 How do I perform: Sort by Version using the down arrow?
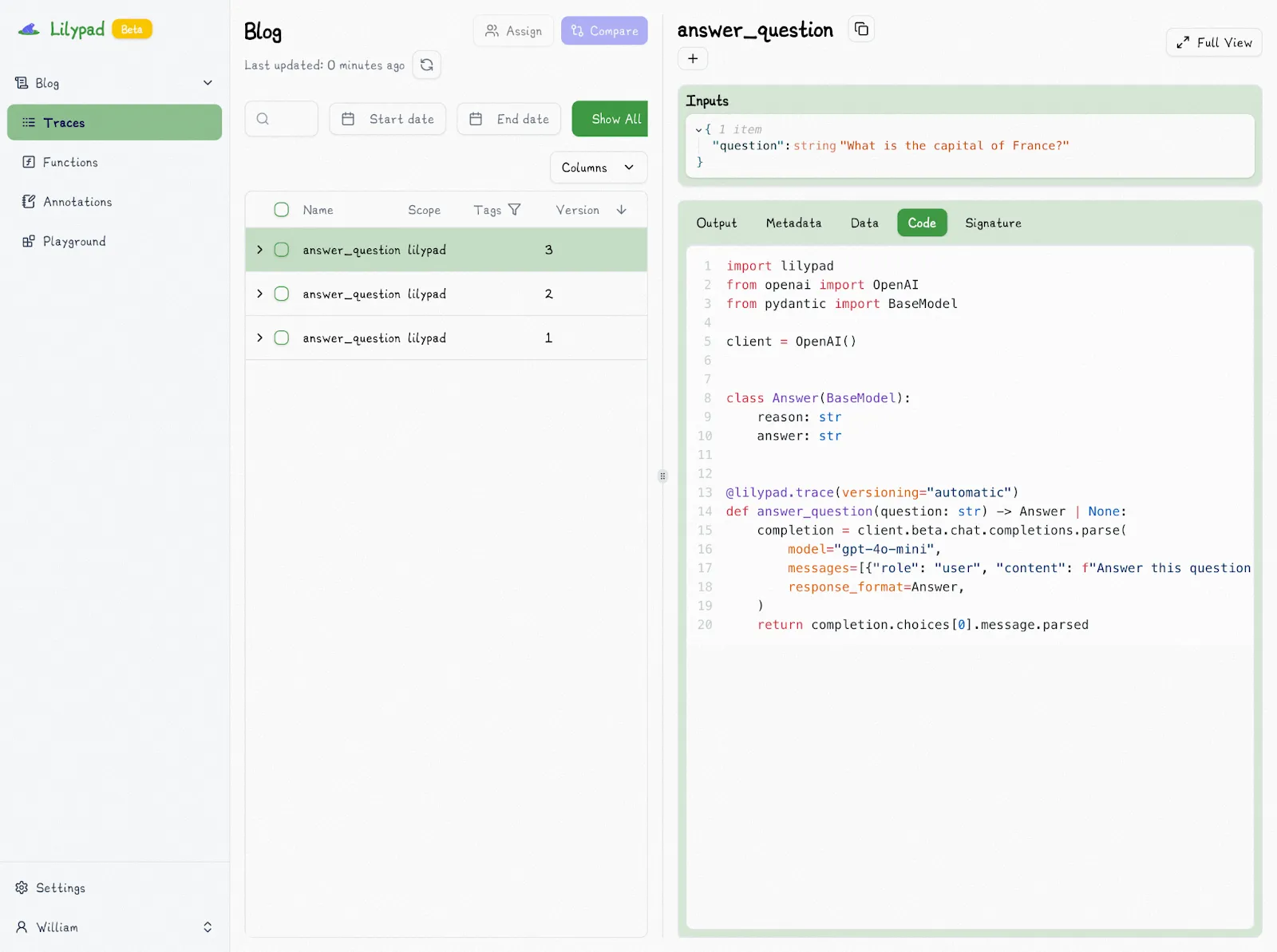coord(621,210)
